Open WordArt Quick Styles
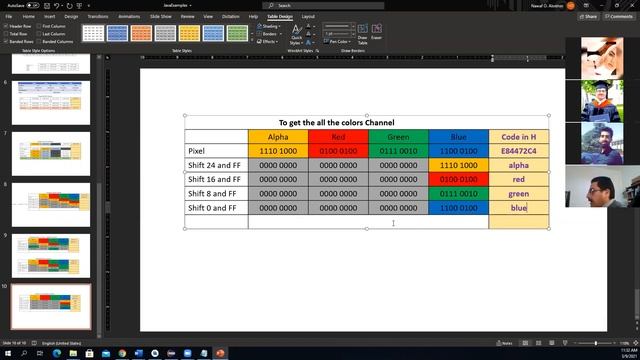 [x=296, y=35]
